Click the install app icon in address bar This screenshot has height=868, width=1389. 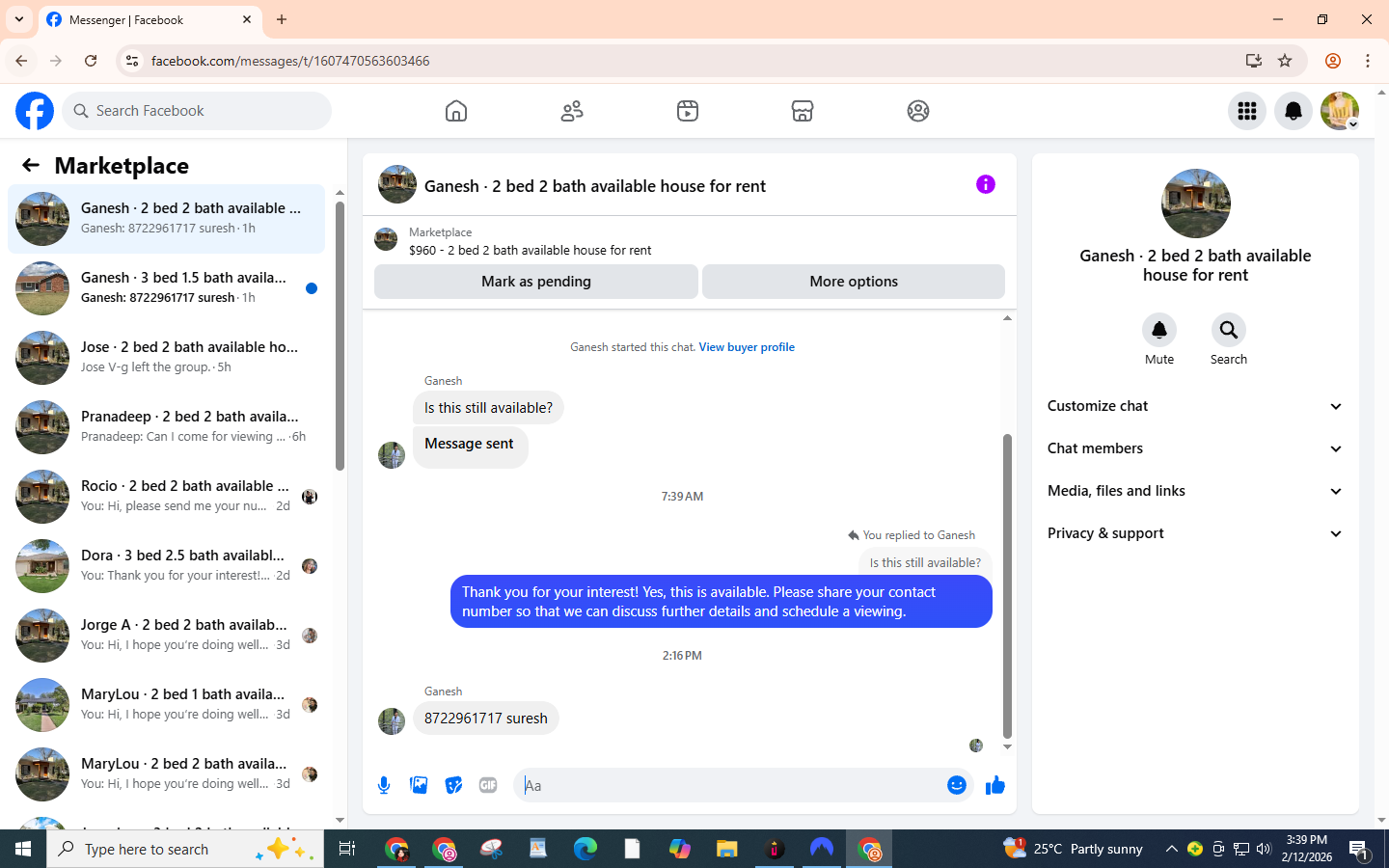pyautogui.click(x=1254, y=61)
